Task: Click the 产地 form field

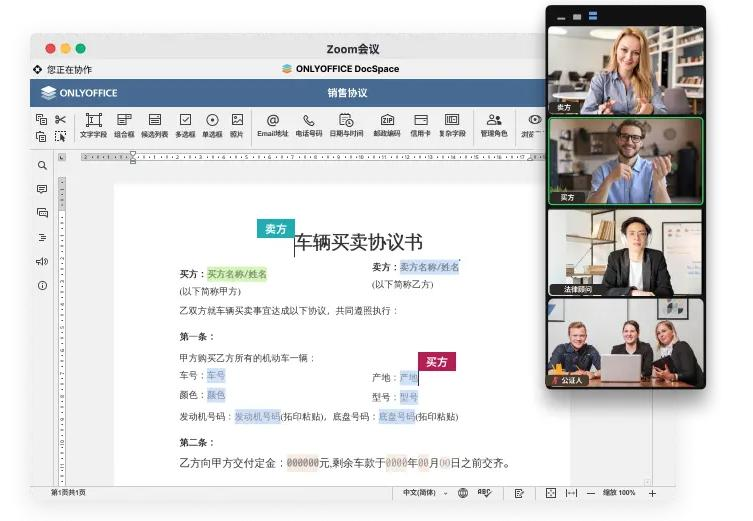Action: 409,378
